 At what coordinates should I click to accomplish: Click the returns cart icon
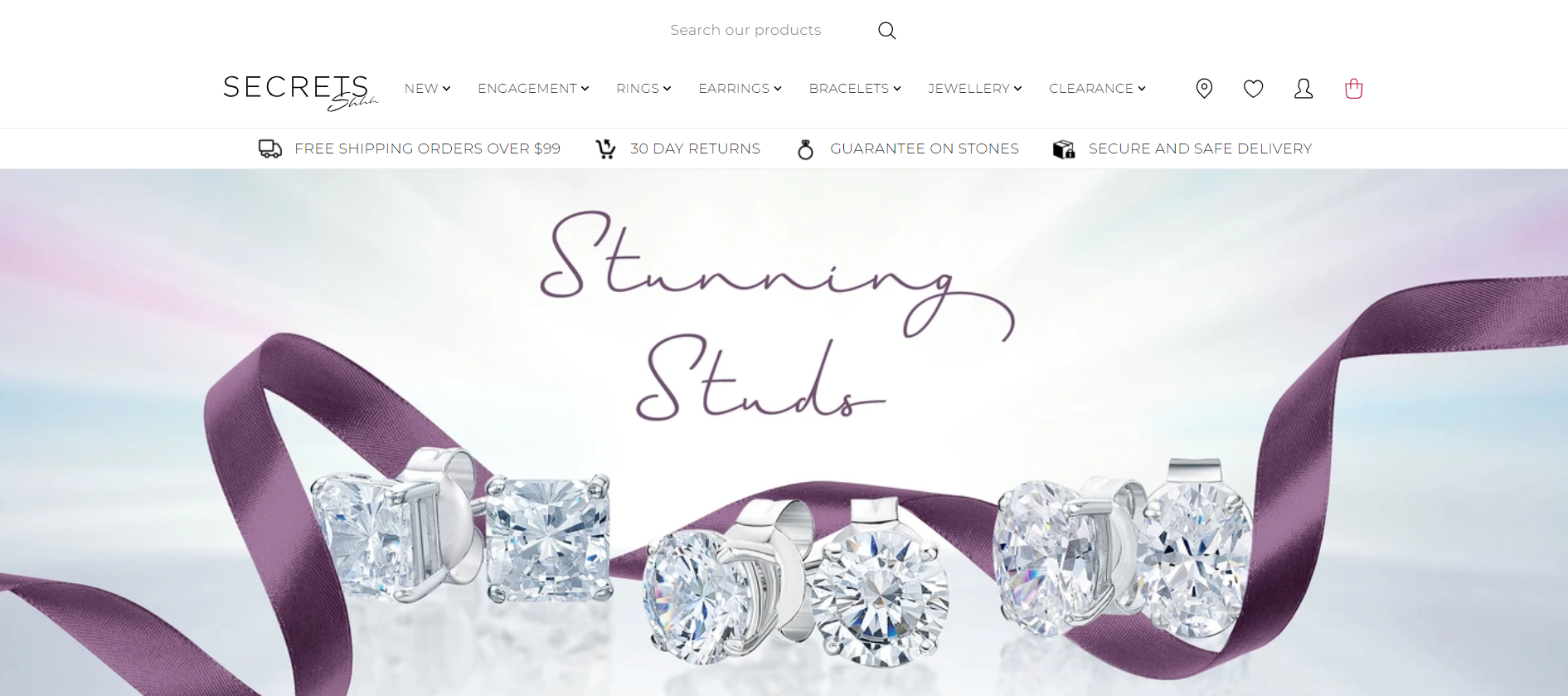606,149
